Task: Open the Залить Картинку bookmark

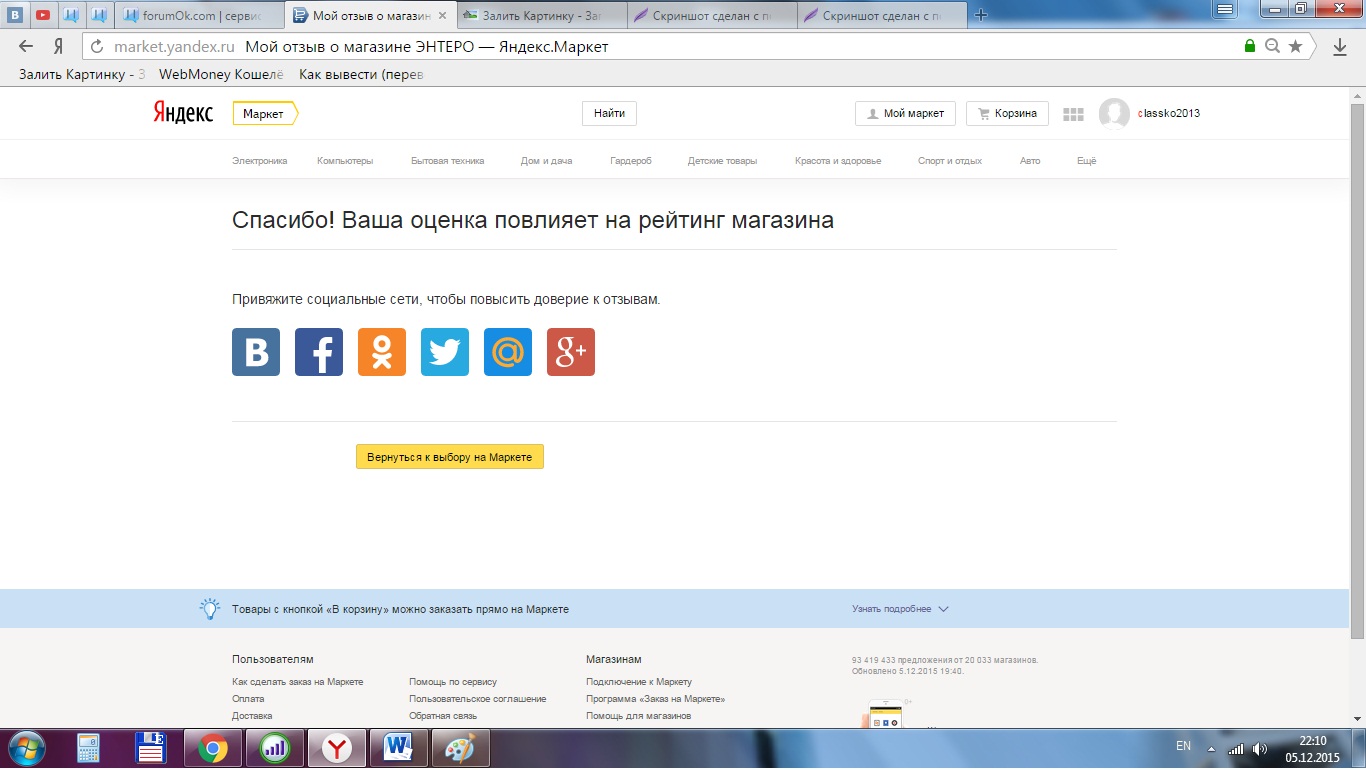Action: tap(82, 74)
